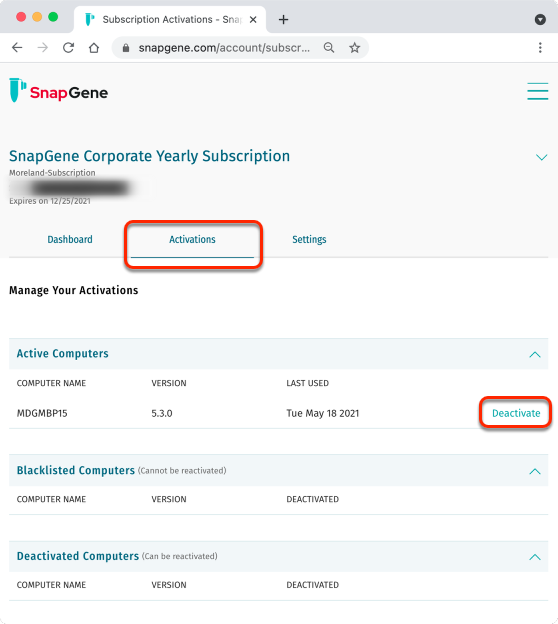Viewport: 558px width, 624px height.
Task: Click the zoom magnifier icon in address bar
Action: (x=329, y=48)
